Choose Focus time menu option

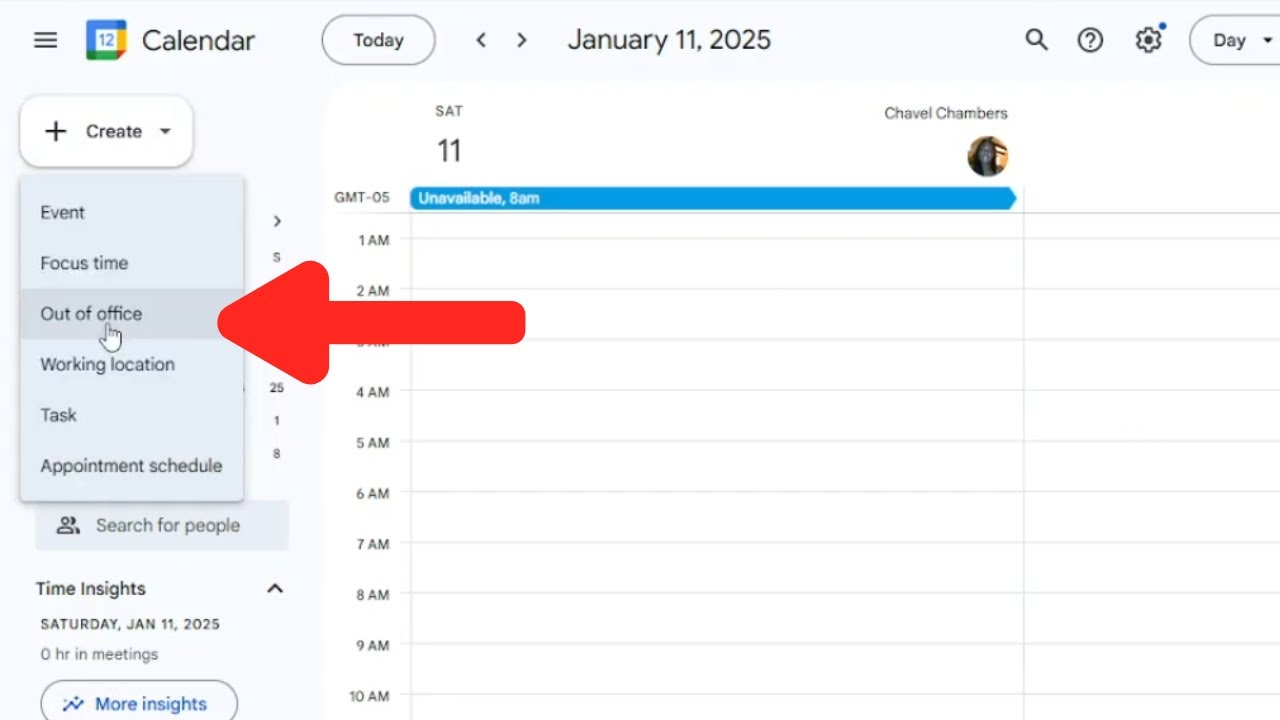click(x=84, y=264)
